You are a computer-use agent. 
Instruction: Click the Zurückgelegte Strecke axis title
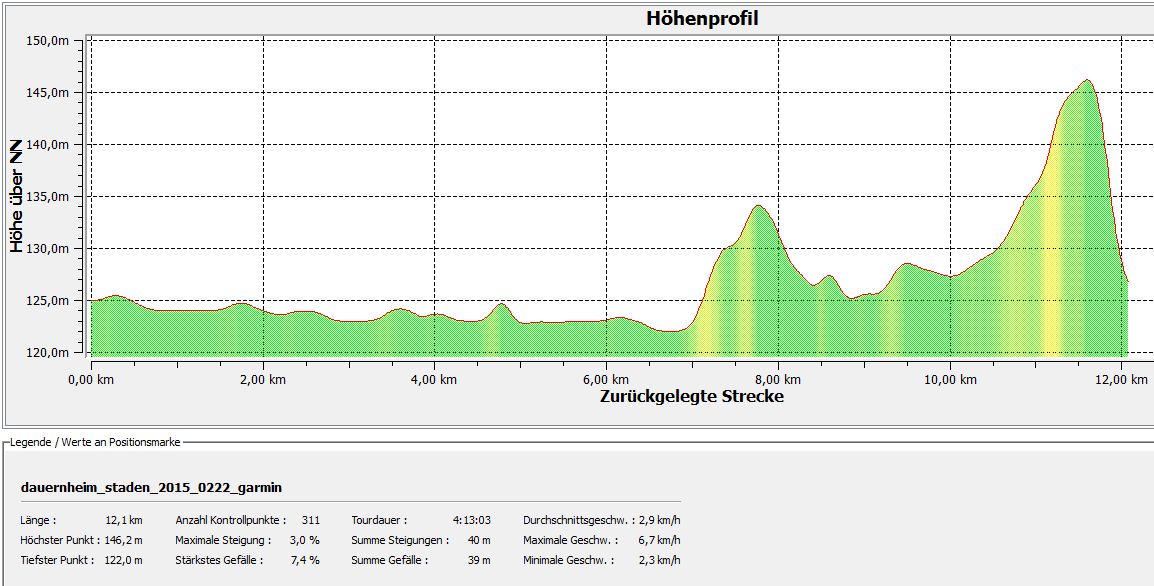[x=691, y=396]
